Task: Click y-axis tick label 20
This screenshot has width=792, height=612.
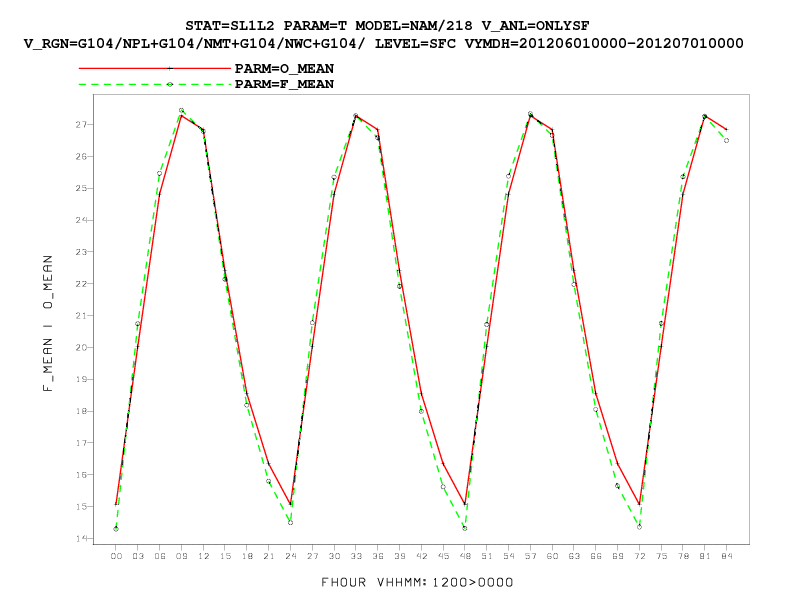Action: [81, 348]
